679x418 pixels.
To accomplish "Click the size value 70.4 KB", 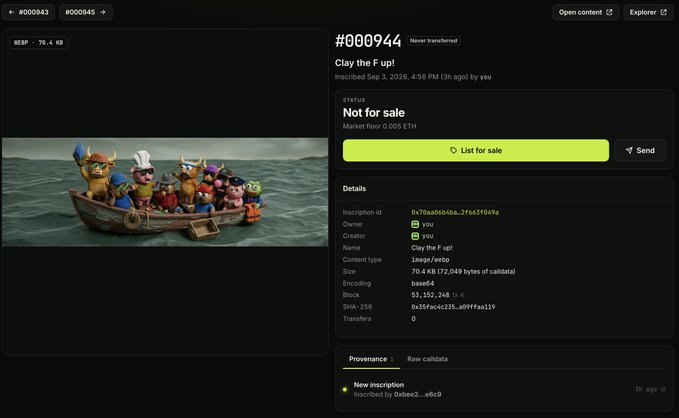I will tap(463, 272).
